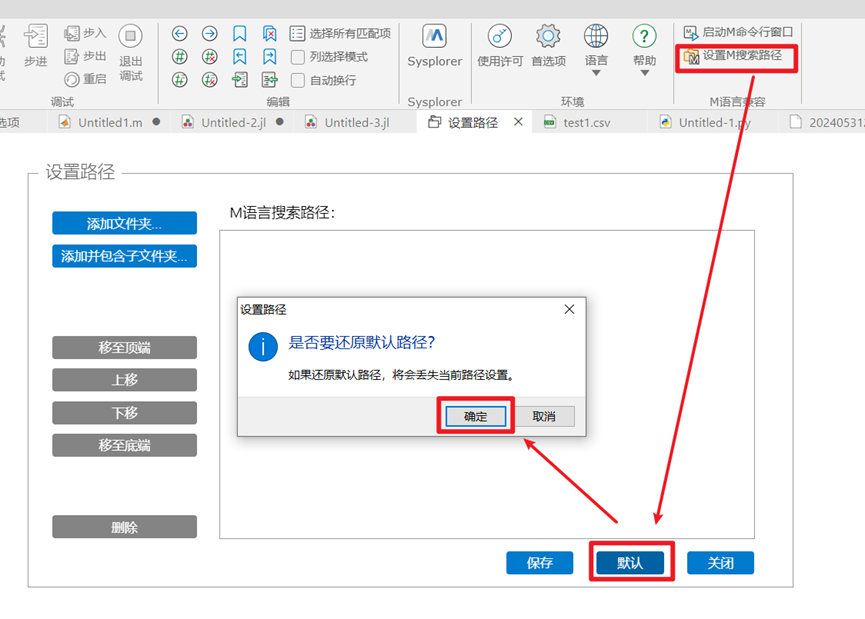The height and width of the screenshot is (619, 865).
Task: Go to previous bookmark (left-arrow bookmark icon)
Action: (x=239, y=56)
